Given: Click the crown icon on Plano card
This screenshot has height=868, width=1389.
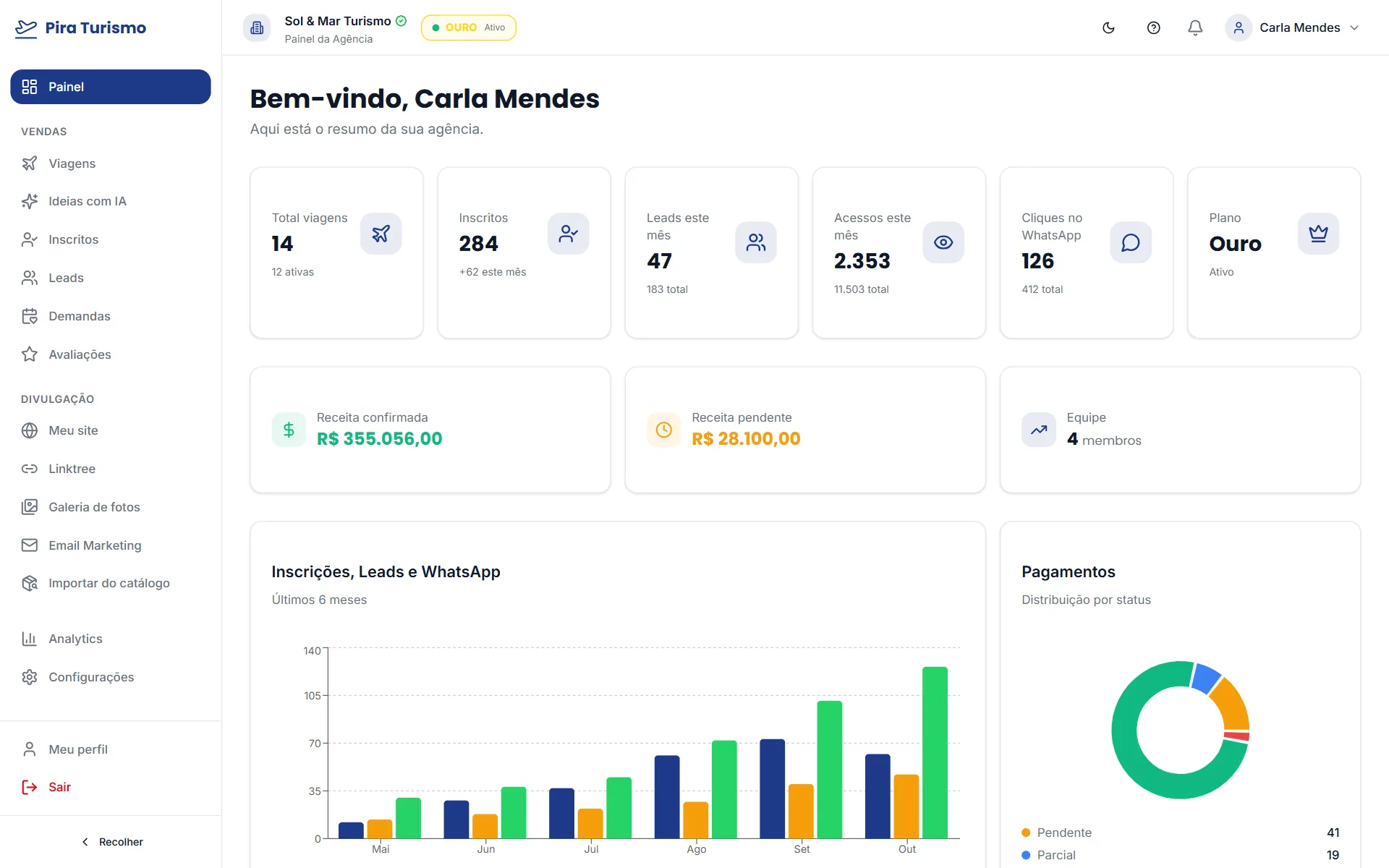Looking at the screenshot, I should pyautogui.click(x=1318, y=234).
